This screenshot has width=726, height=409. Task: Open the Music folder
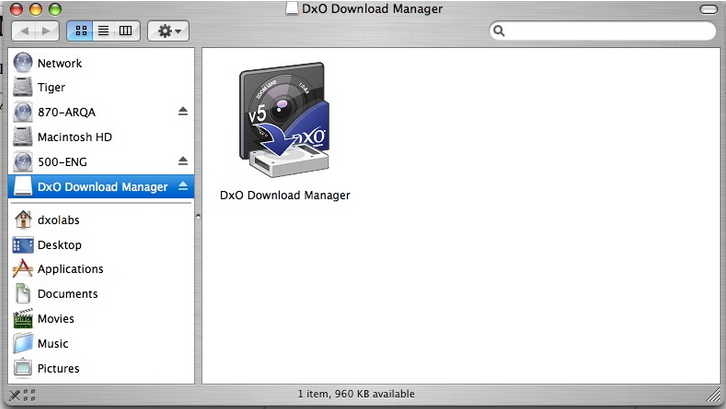(x=53, y=343)
